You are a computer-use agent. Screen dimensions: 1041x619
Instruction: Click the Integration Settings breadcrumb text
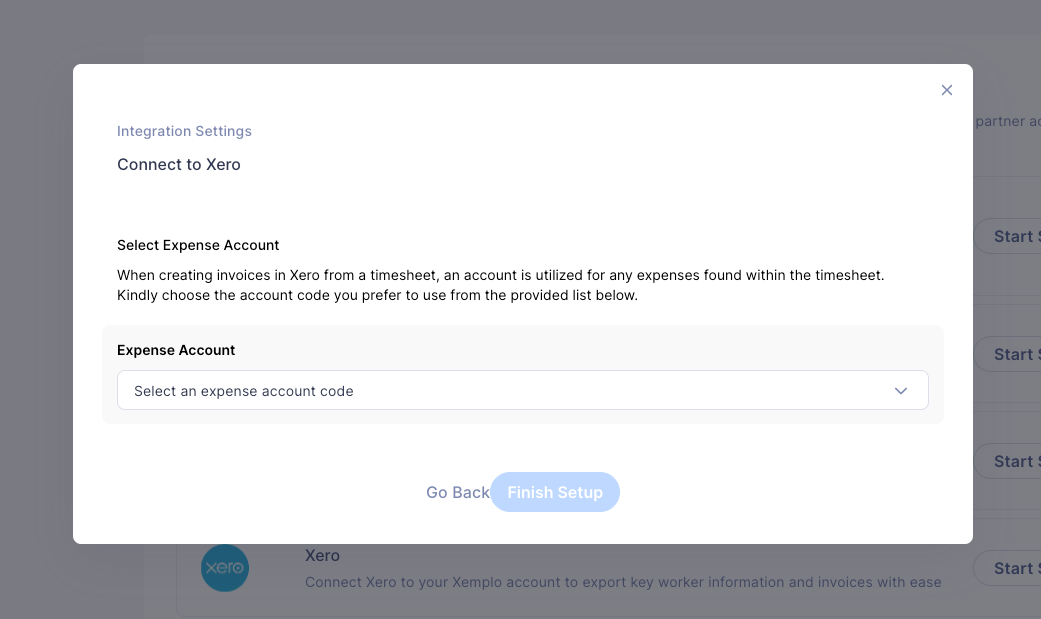[184, 132]
